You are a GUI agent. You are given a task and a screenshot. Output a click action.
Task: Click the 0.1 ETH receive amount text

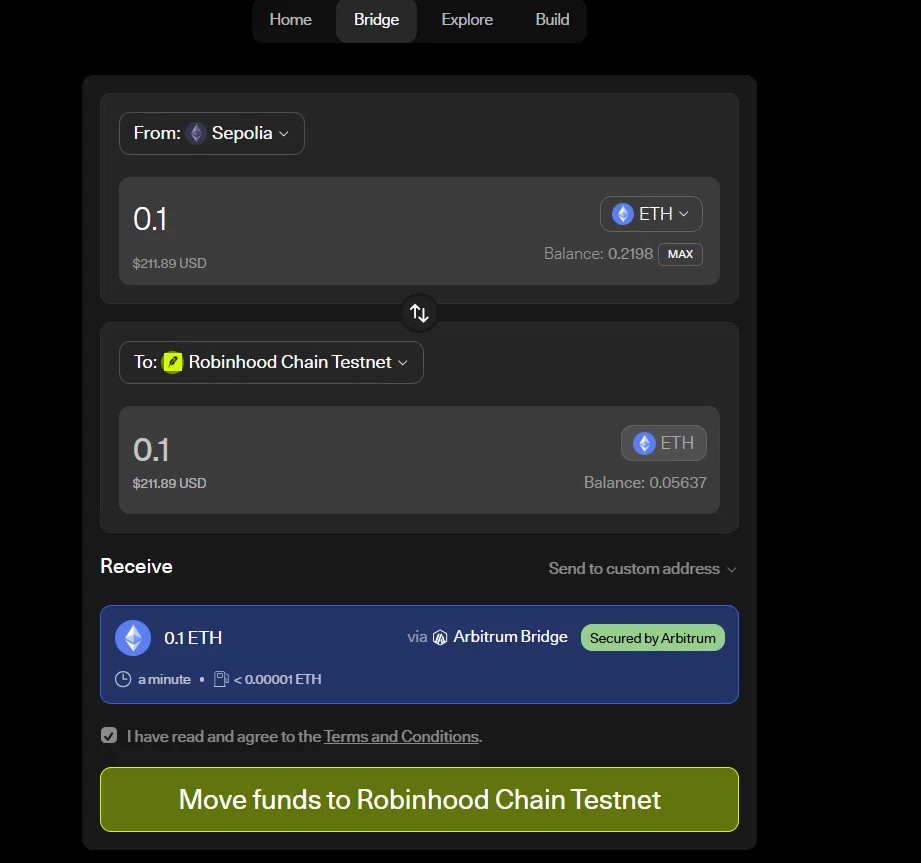193,638
